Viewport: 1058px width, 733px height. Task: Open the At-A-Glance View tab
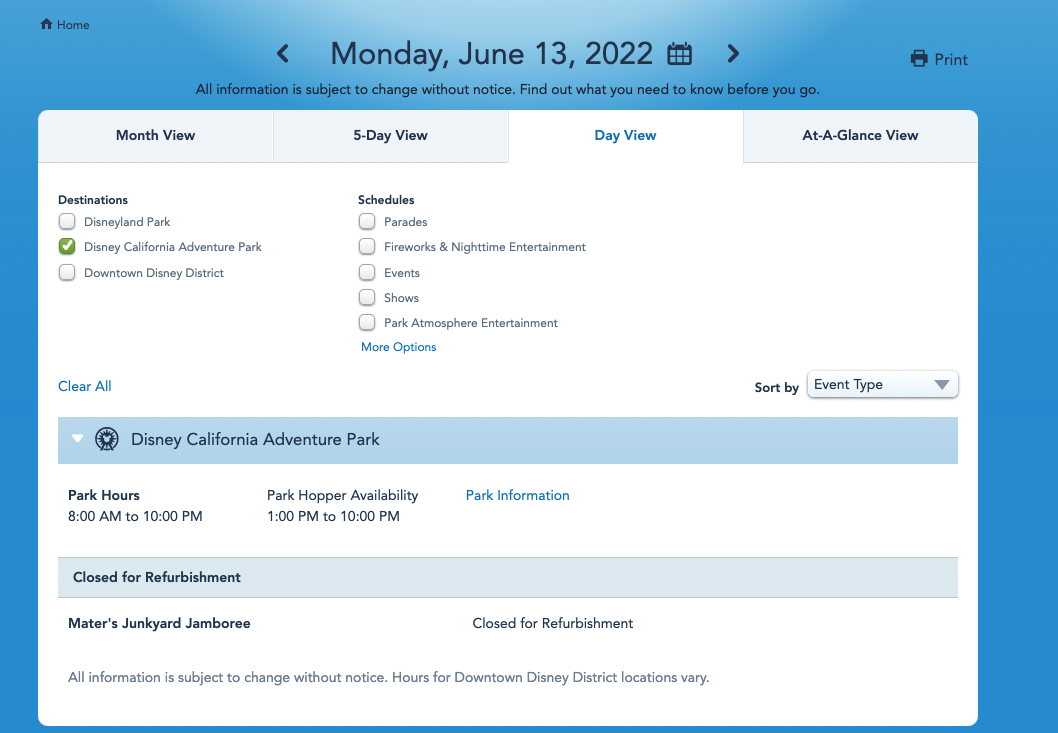pyautogui.click(x=860, y=136)
